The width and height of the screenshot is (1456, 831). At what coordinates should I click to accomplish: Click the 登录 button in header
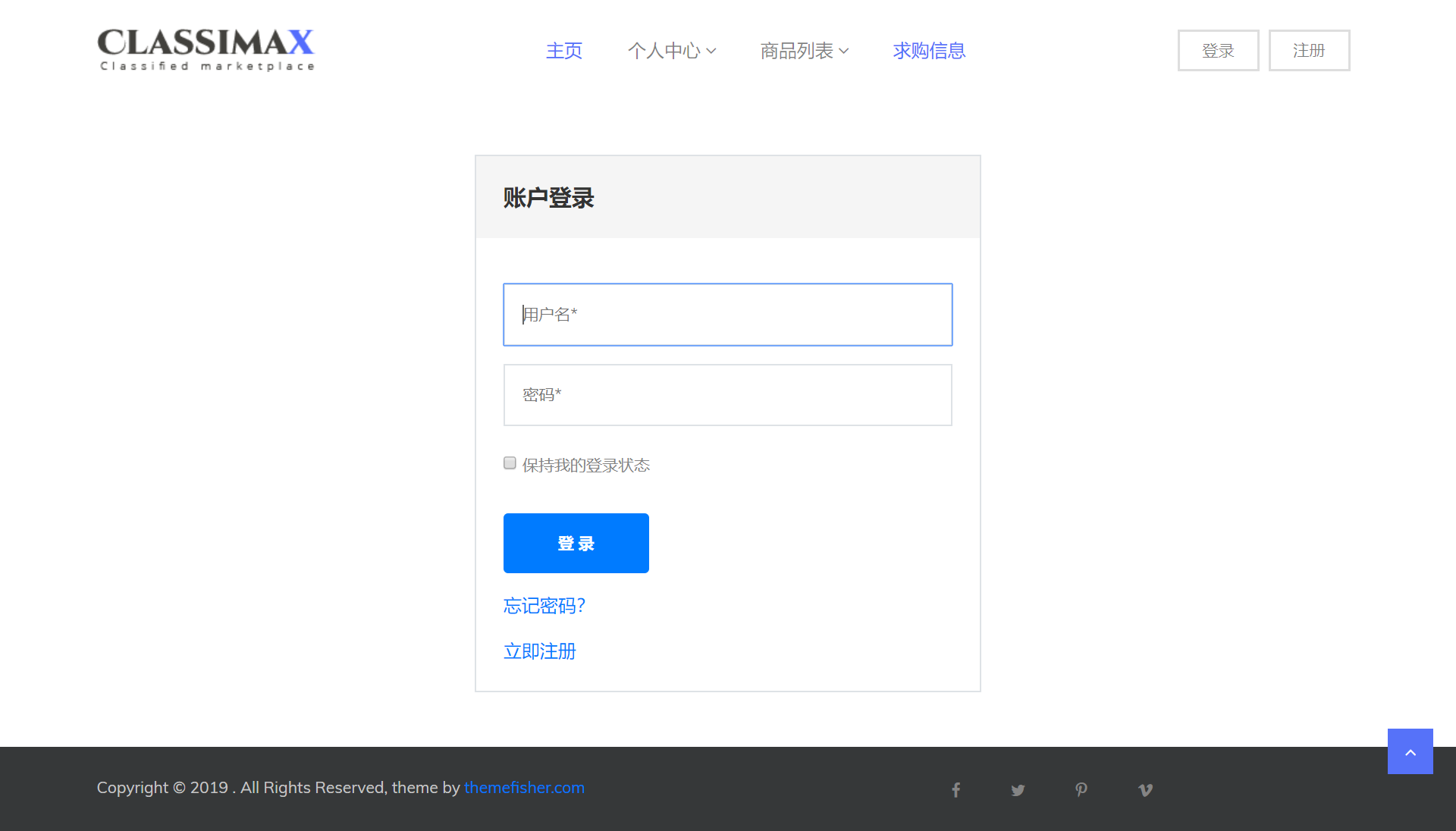point(1218,51)
